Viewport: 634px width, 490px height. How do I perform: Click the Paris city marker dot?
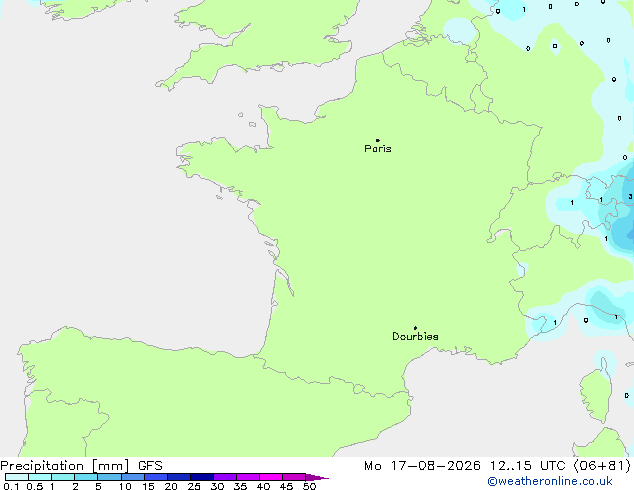coord(378,140)
